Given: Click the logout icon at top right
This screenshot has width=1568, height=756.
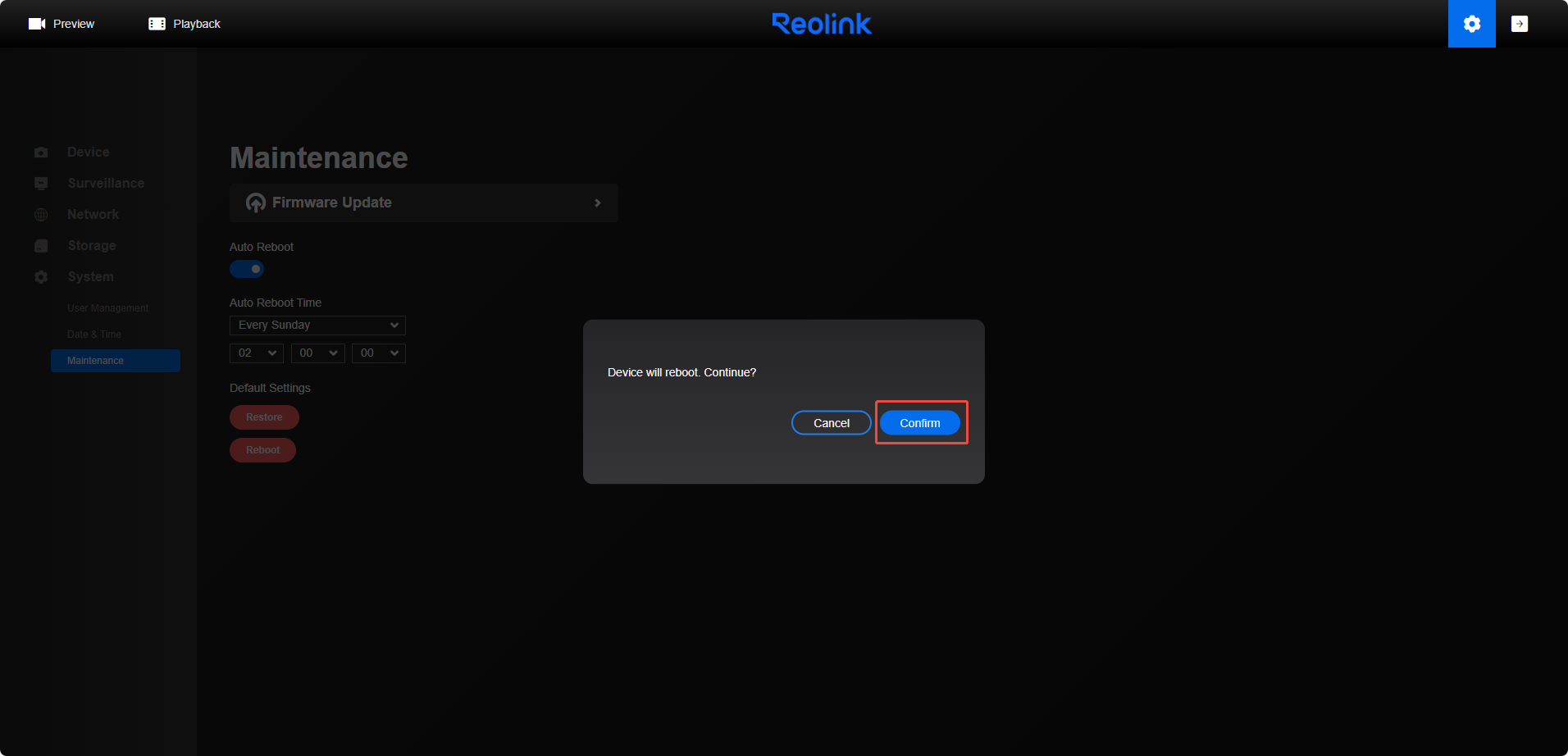Looking at the screenshot, I should (1520, 23).
